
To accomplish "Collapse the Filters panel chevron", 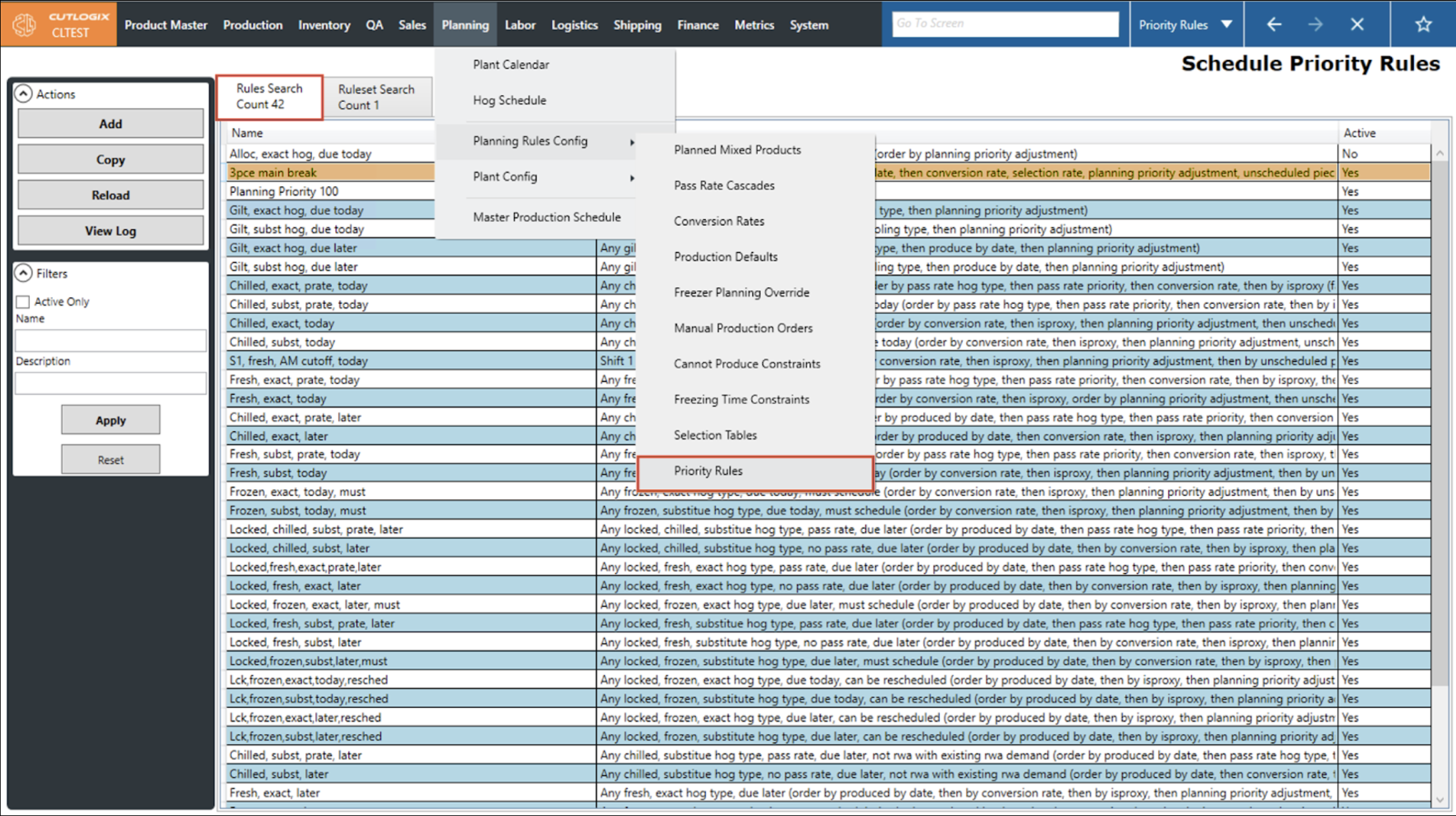I will click(23, 273).
